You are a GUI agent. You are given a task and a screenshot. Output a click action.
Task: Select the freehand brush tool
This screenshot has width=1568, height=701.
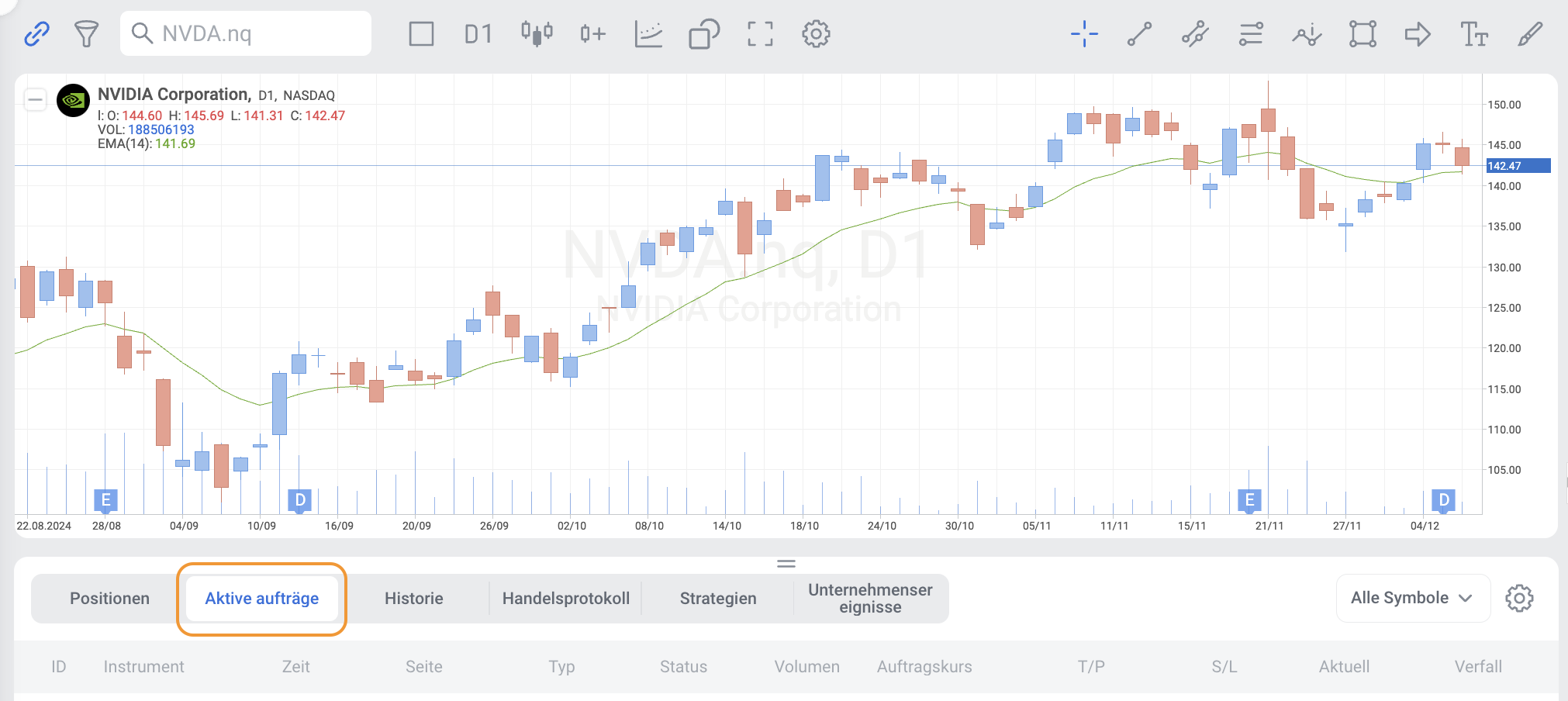tap(1529, 34)
